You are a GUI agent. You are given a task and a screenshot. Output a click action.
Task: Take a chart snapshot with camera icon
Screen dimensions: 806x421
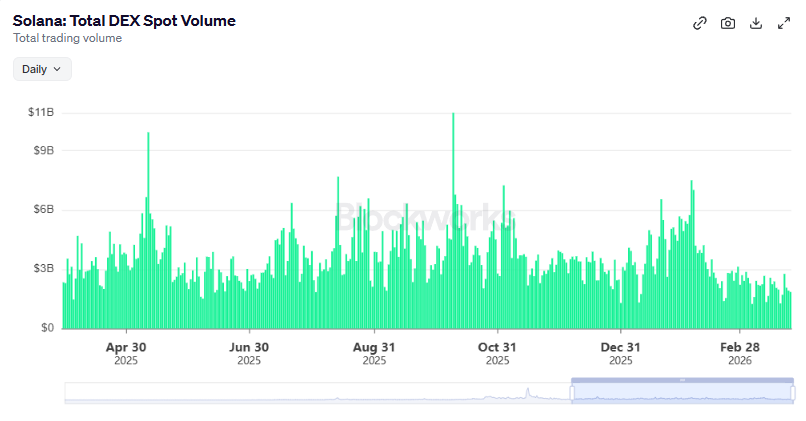coord(728,23)
